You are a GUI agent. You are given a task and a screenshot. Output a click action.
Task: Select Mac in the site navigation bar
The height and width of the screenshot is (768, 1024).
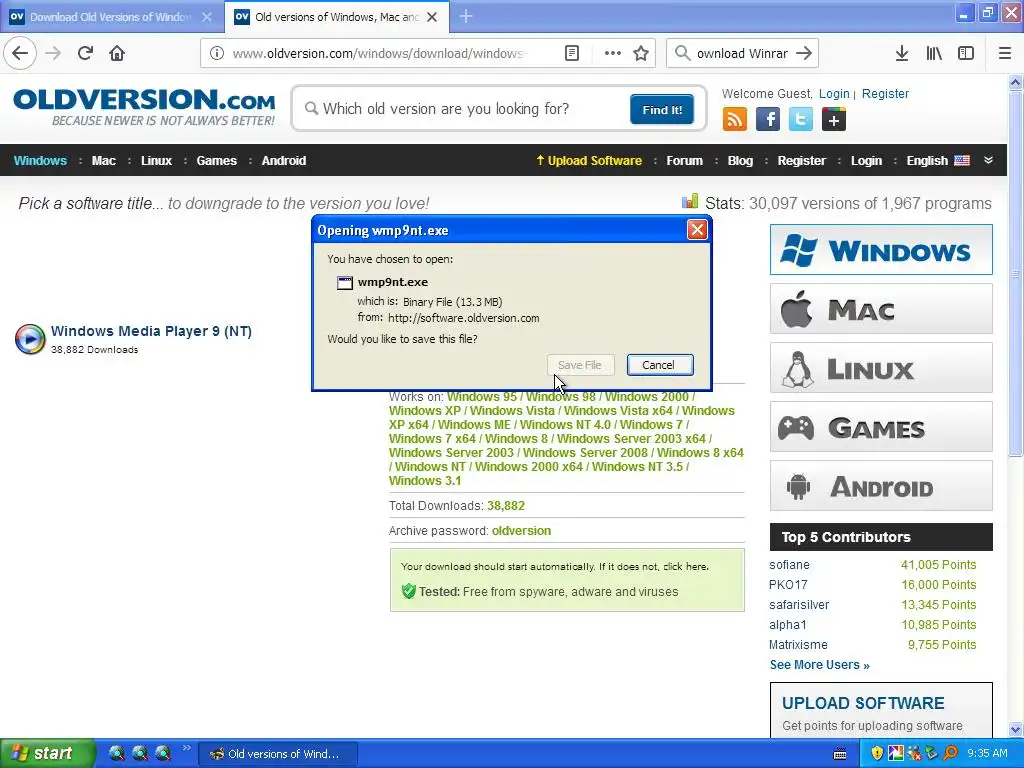tap(103, 161)
